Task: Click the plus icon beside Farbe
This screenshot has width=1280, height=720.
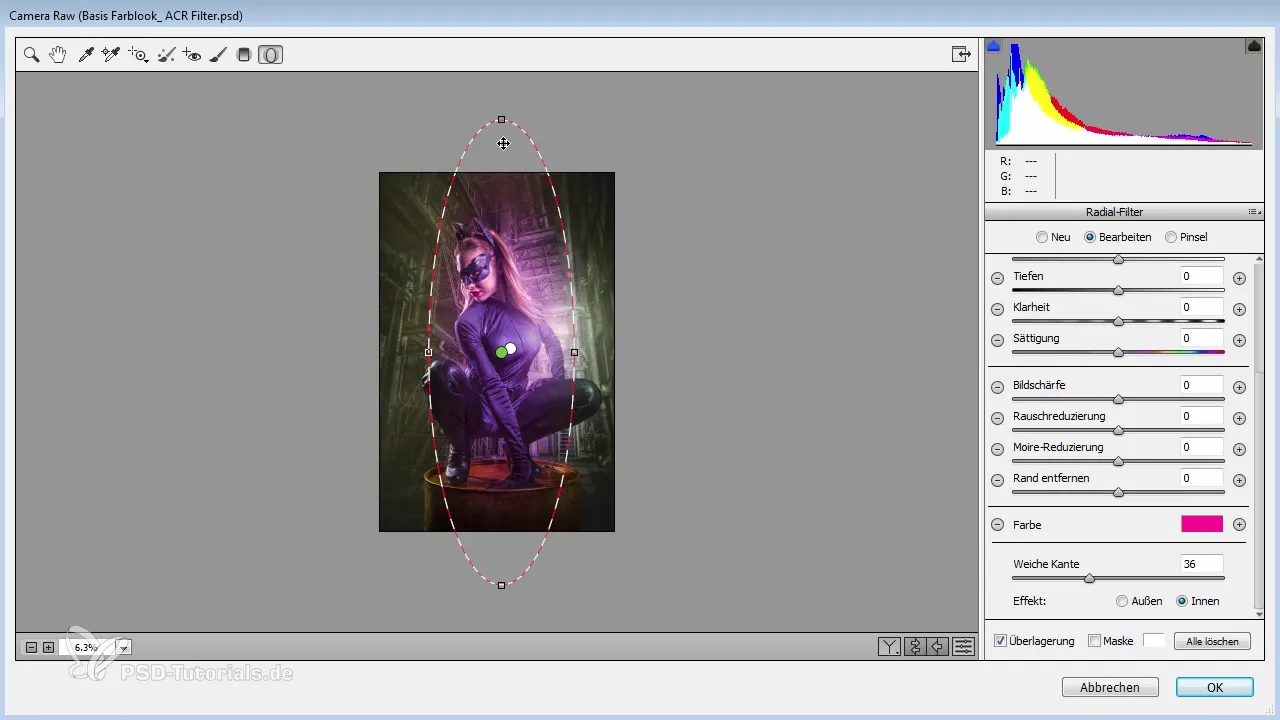Action: click(x=1239, y=525)
